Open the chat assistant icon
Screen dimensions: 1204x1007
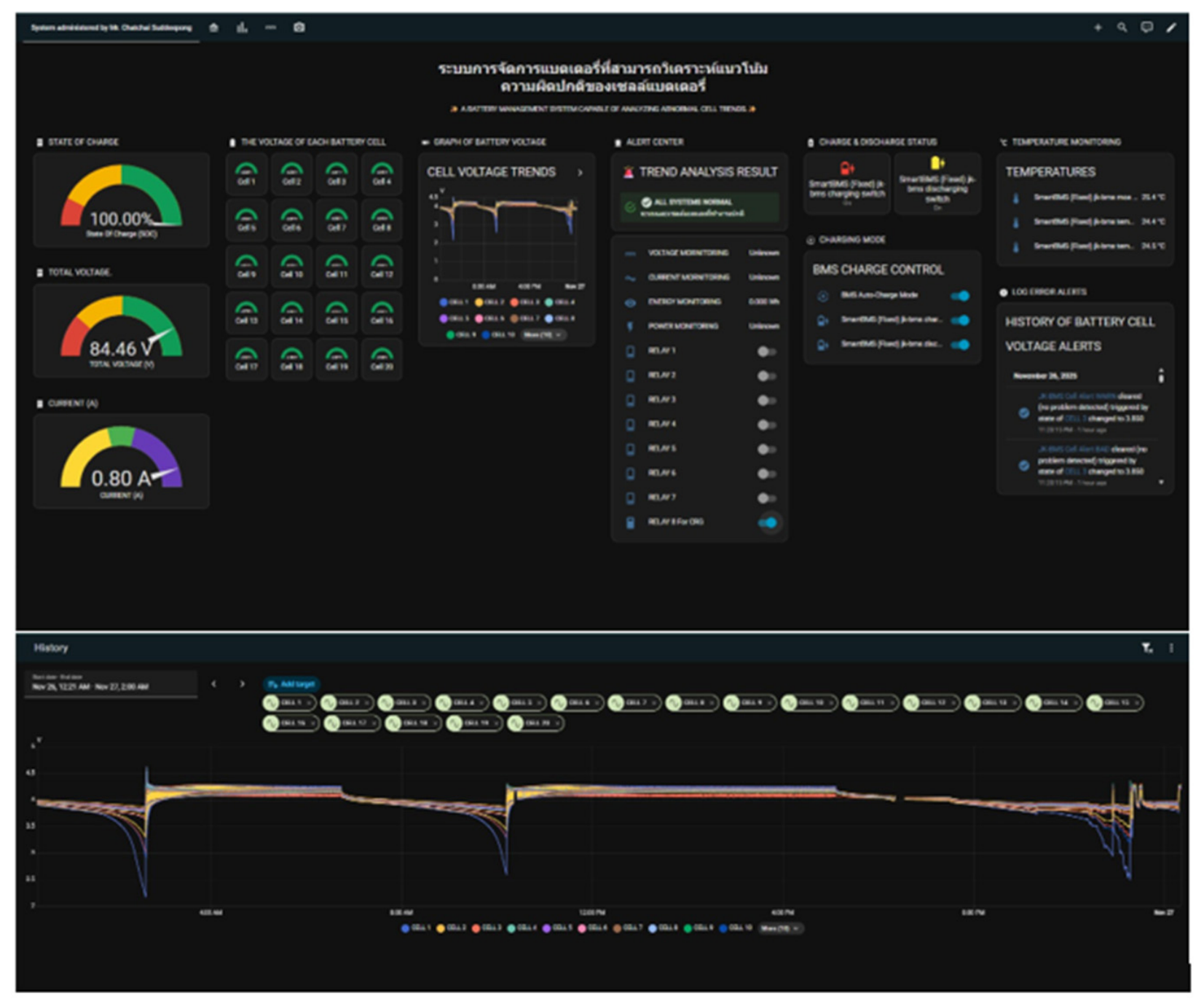(x=1146, y=28)
